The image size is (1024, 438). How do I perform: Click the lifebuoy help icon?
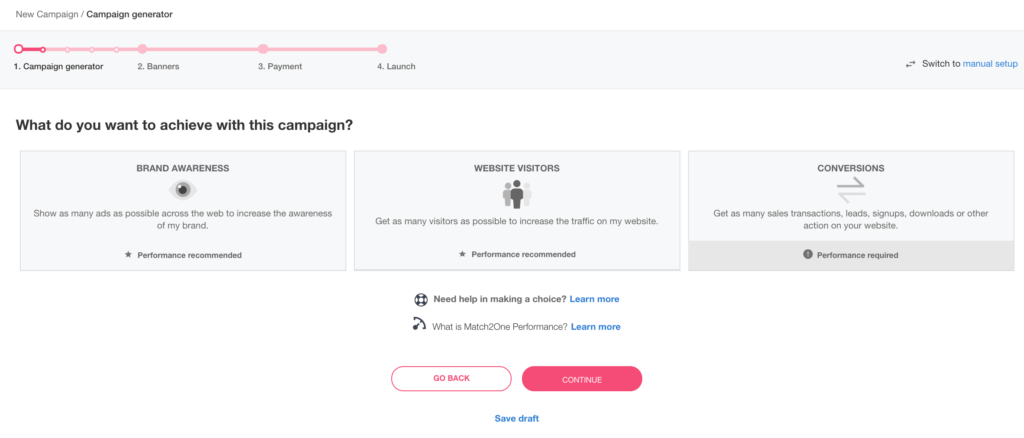421,300
